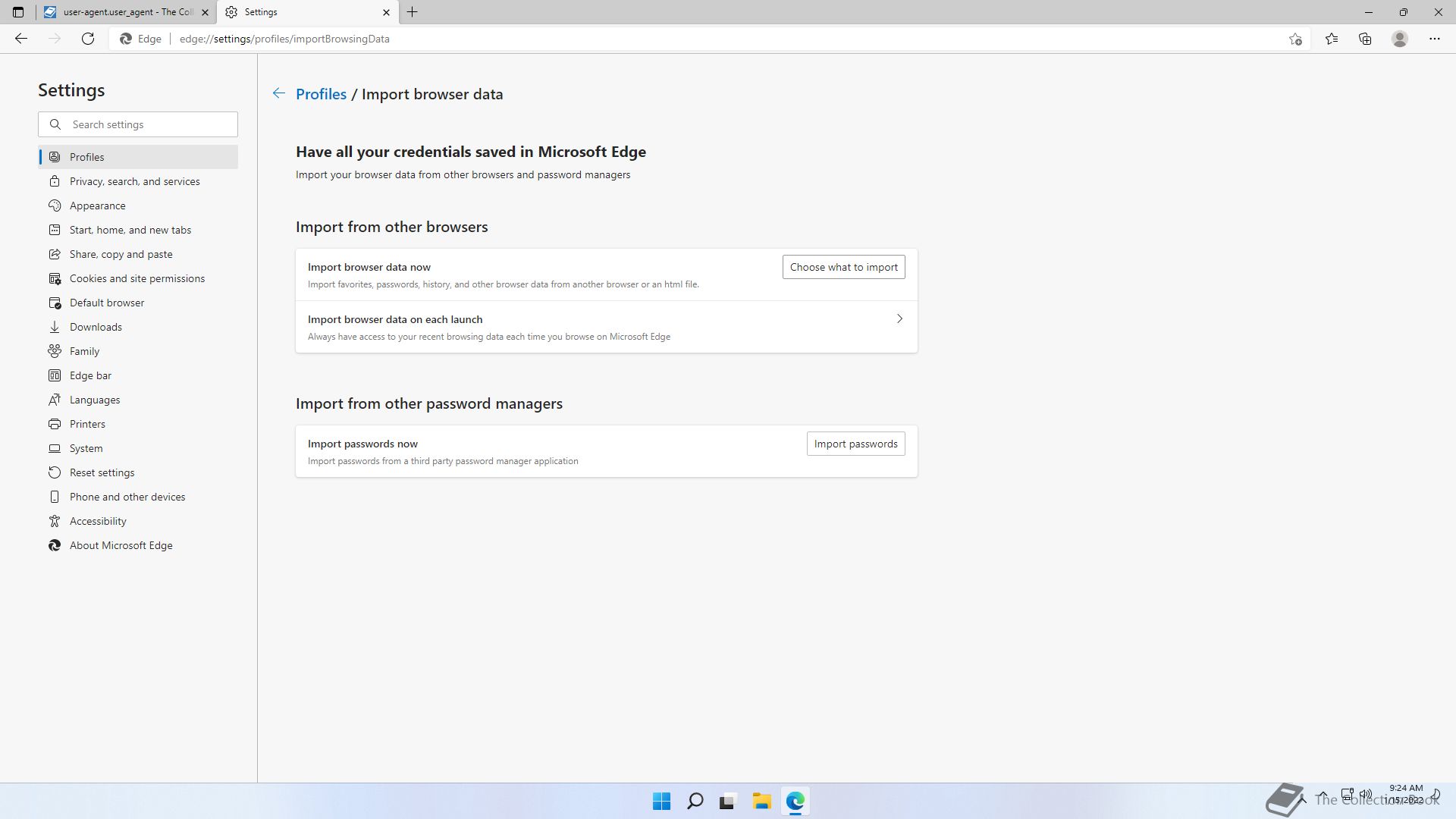Open the profile avatar icon
This screenshot has height=819, width=1456.
[x=1400, y=39]
